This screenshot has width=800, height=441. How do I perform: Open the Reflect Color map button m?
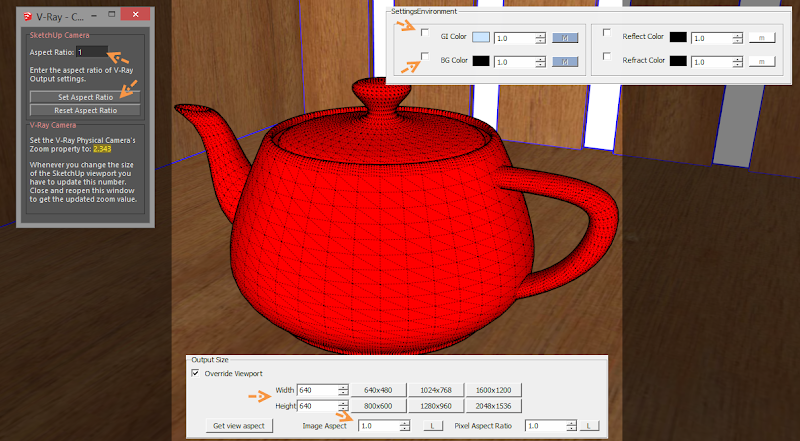point(762,38)
